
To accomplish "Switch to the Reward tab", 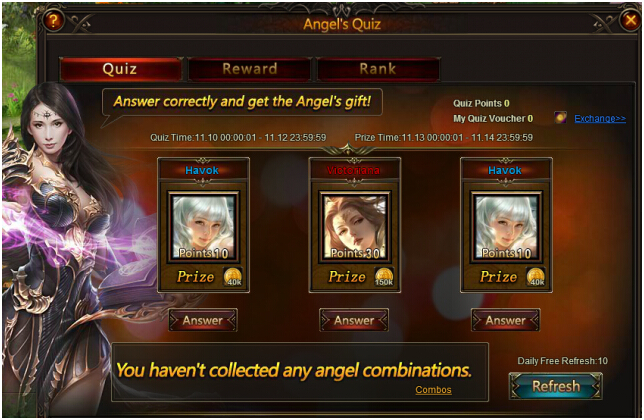I will (249, 69).
